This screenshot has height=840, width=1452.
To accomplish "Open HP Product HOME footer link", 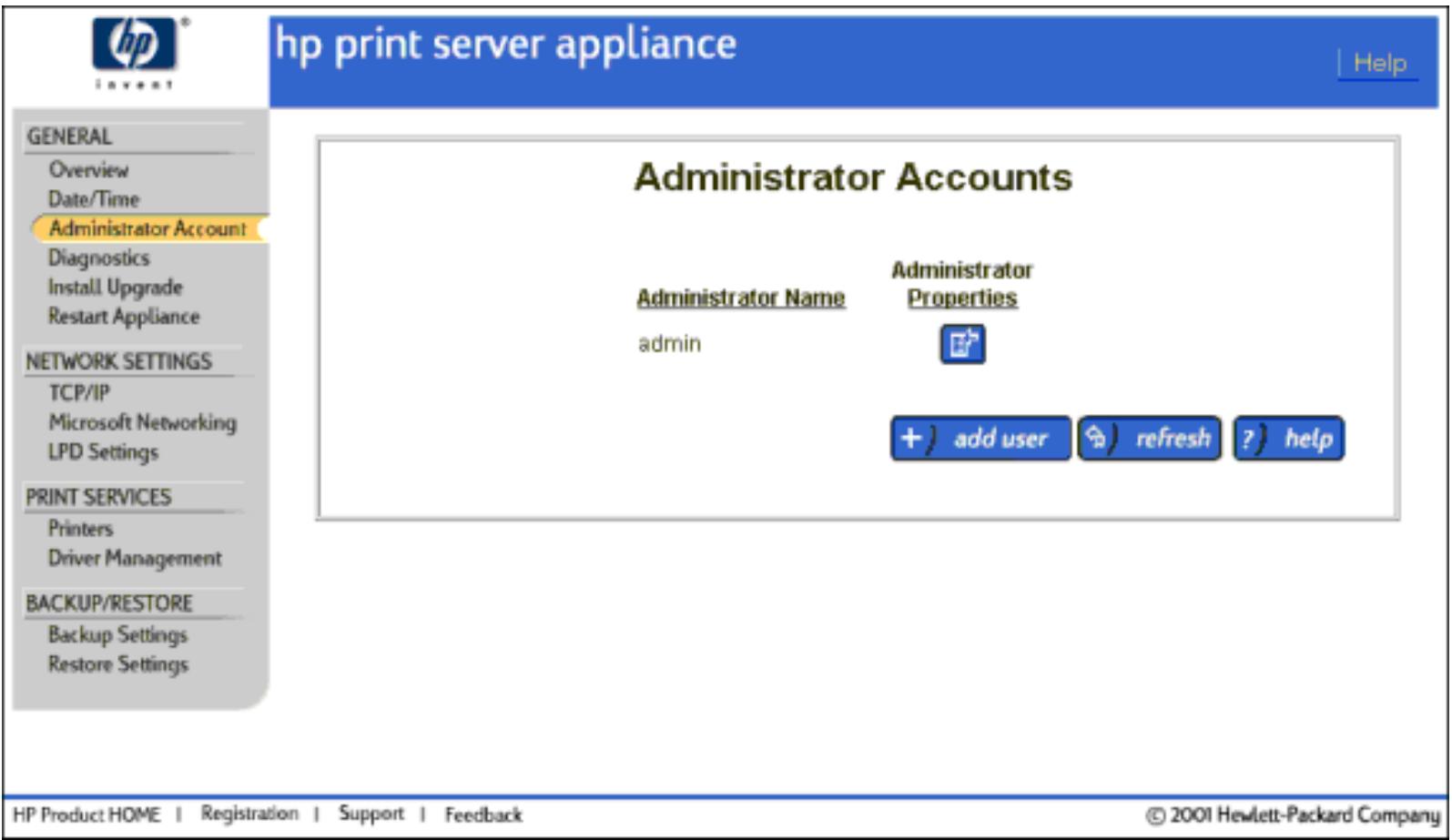I will coord(86,815).
